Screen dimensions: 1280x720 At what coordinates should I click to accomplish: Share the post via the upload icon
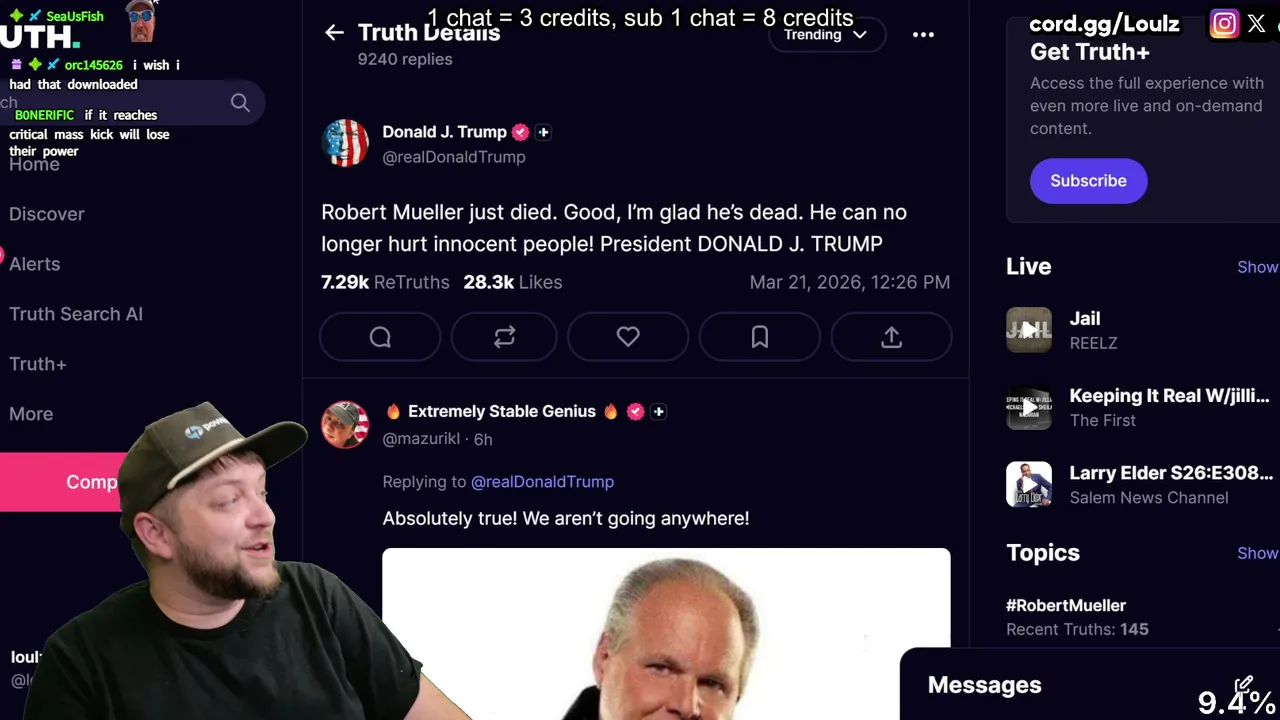click(x=891, y=337)
